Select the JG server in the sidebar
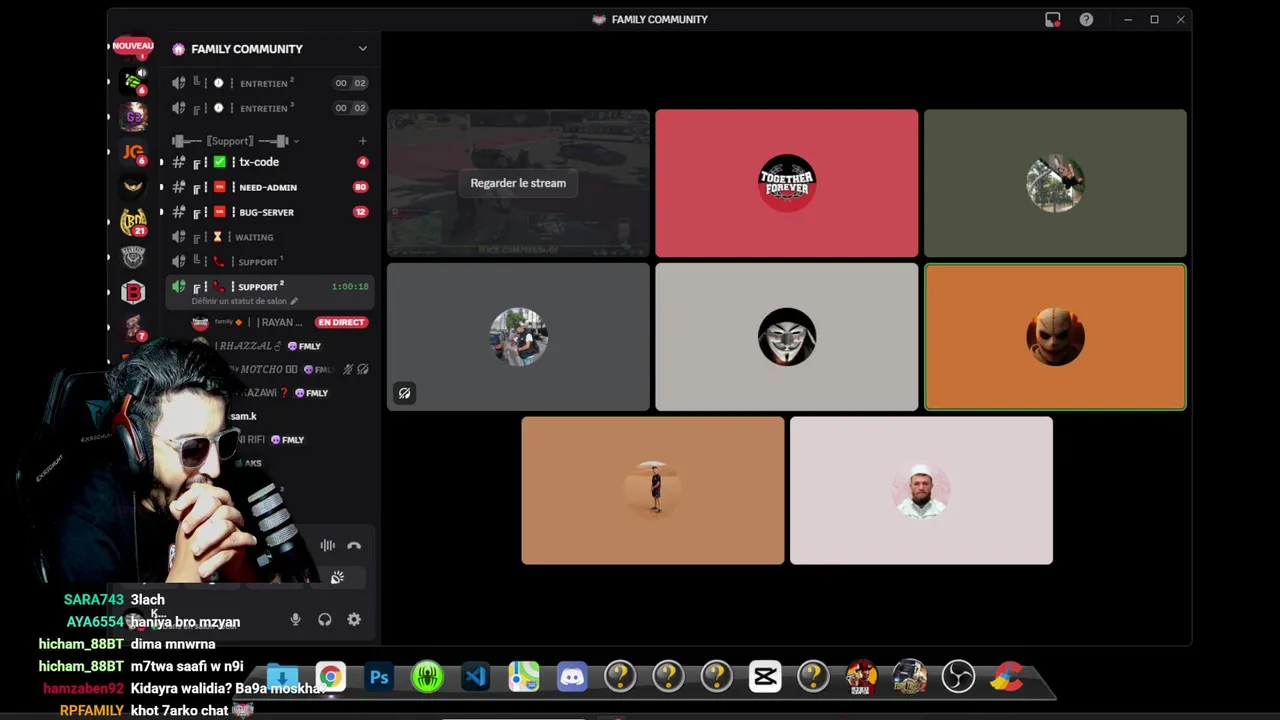 133,152
